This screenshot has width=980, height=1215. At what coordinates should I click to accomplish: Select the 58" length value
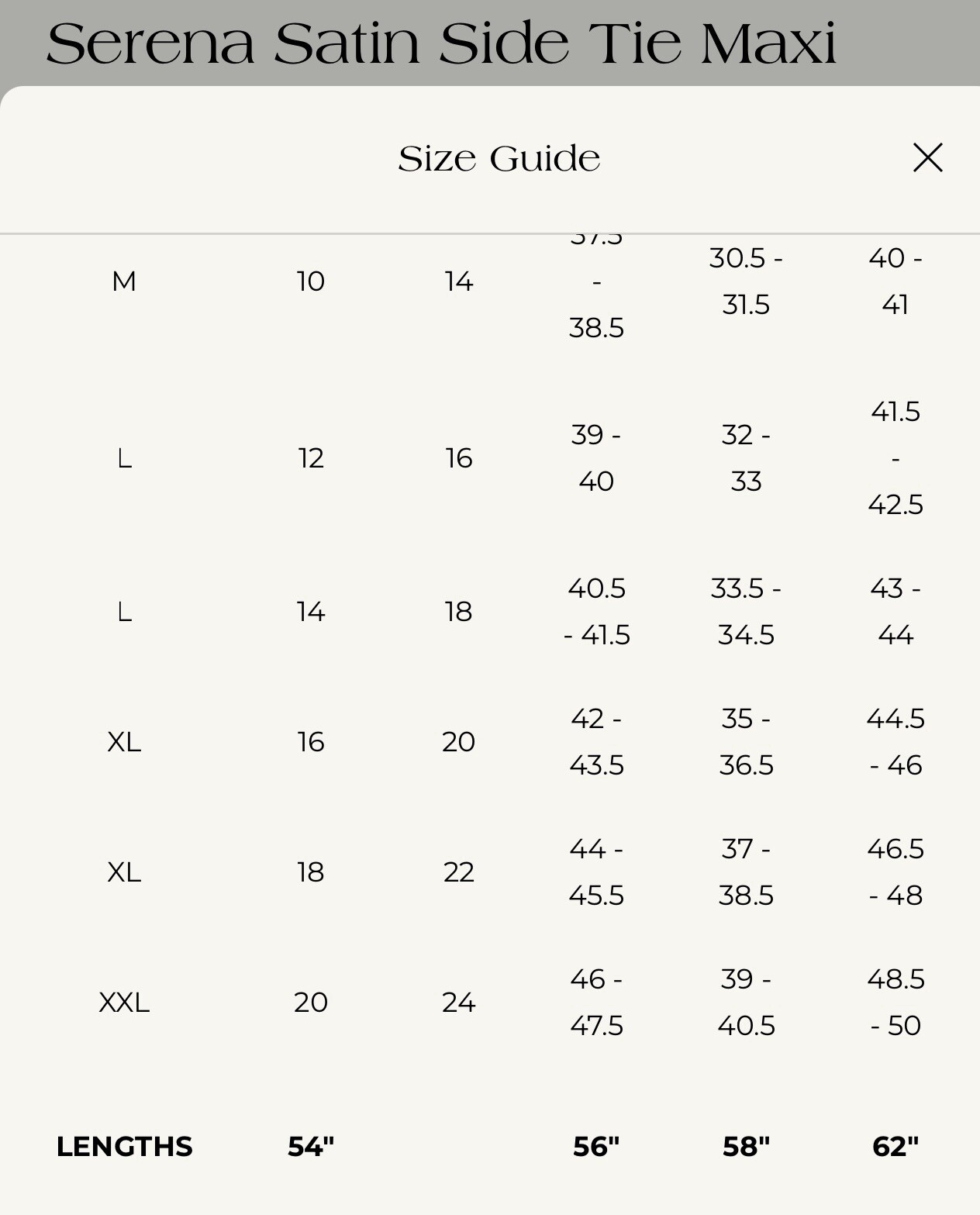(746, 1147)
